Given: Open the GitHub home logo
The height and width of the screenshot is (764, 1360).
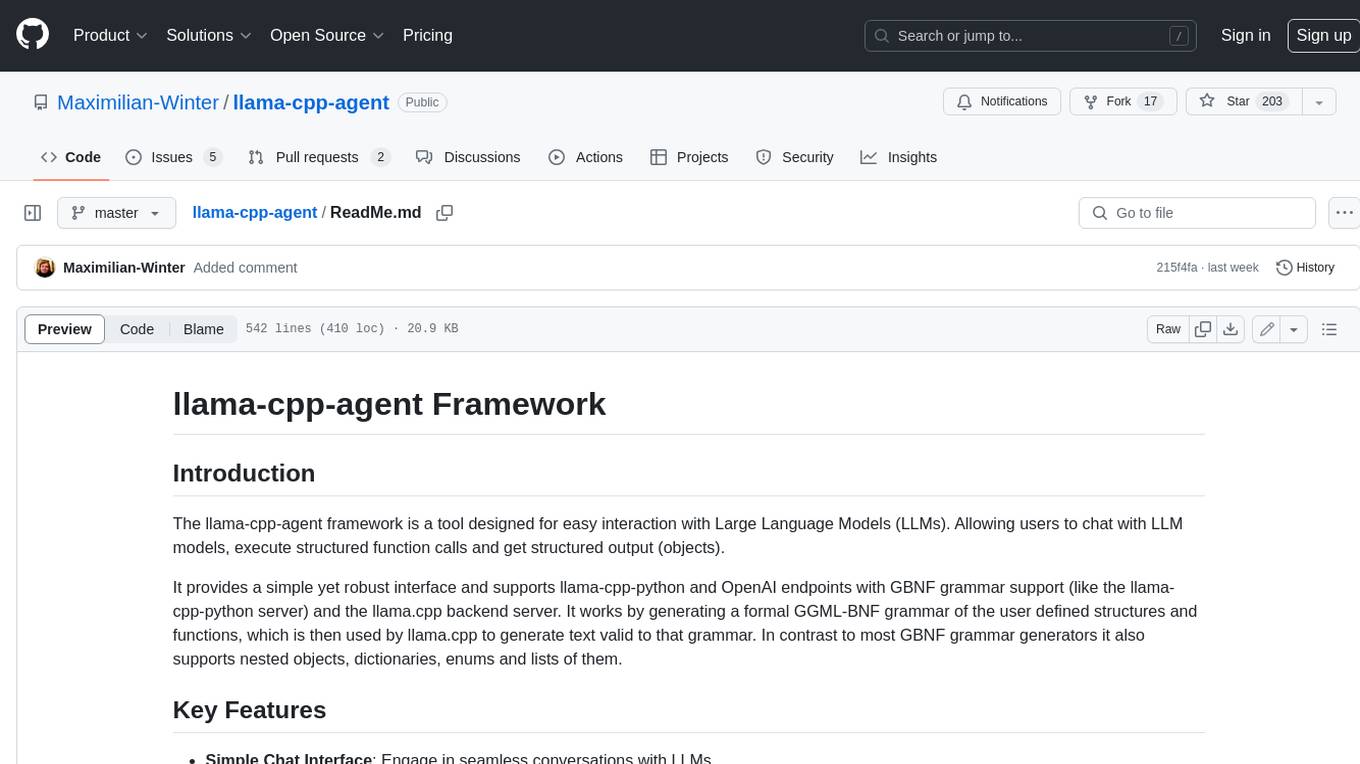Looking at the screenshot, I should (x=32, y=35).
